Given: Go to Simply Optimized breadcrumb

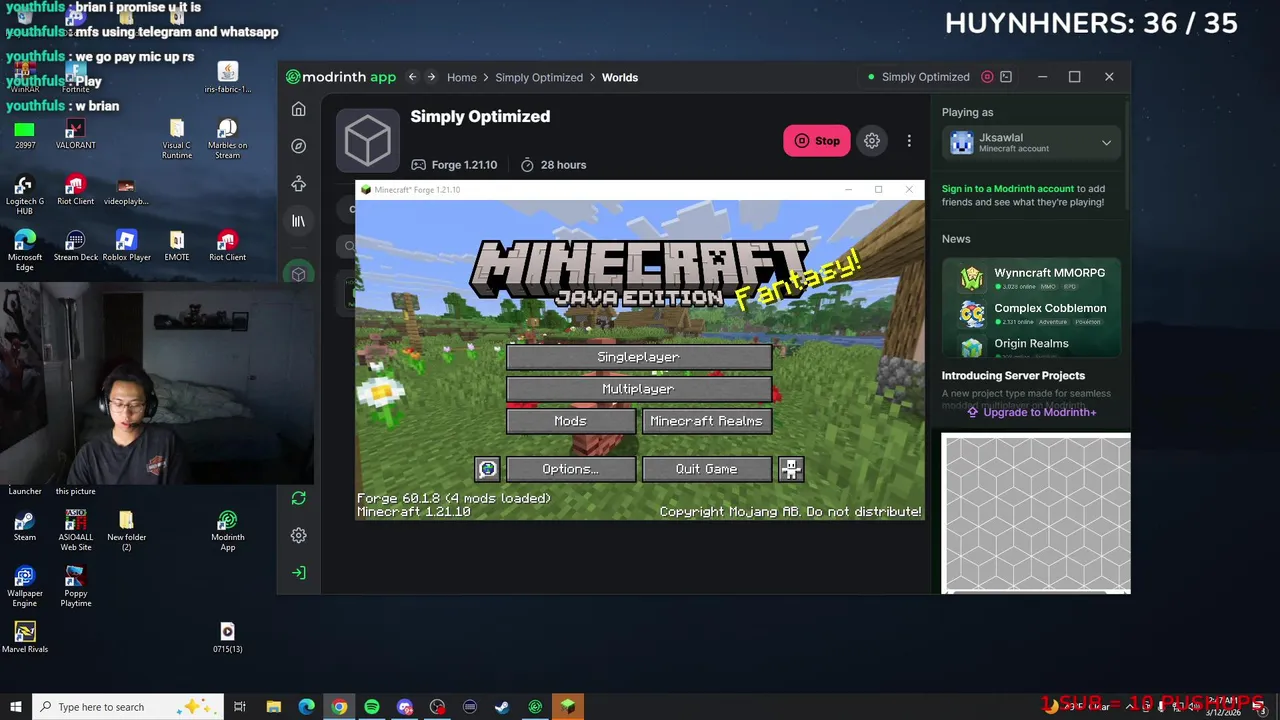Looking at the screenshot, I should 539,77.
